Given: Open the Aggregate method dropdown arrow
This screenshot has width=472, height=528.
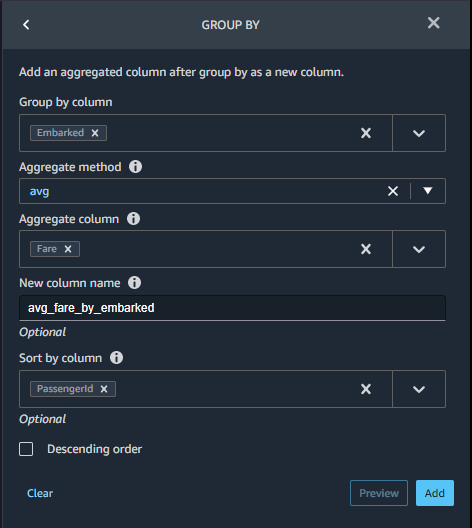Looking at the screenshot, I should tap(428, 191).
